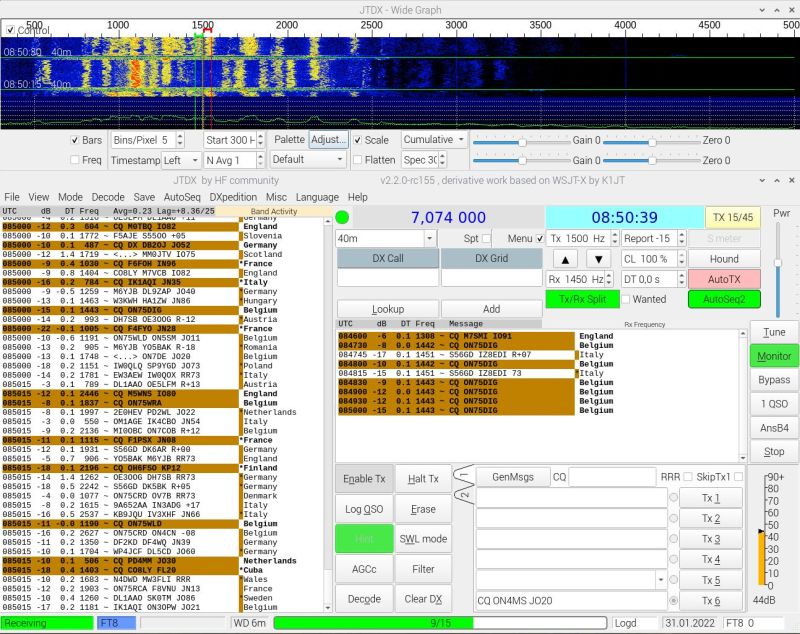
Task: Click the up arrow frequency button
Action: coord(565,259)
